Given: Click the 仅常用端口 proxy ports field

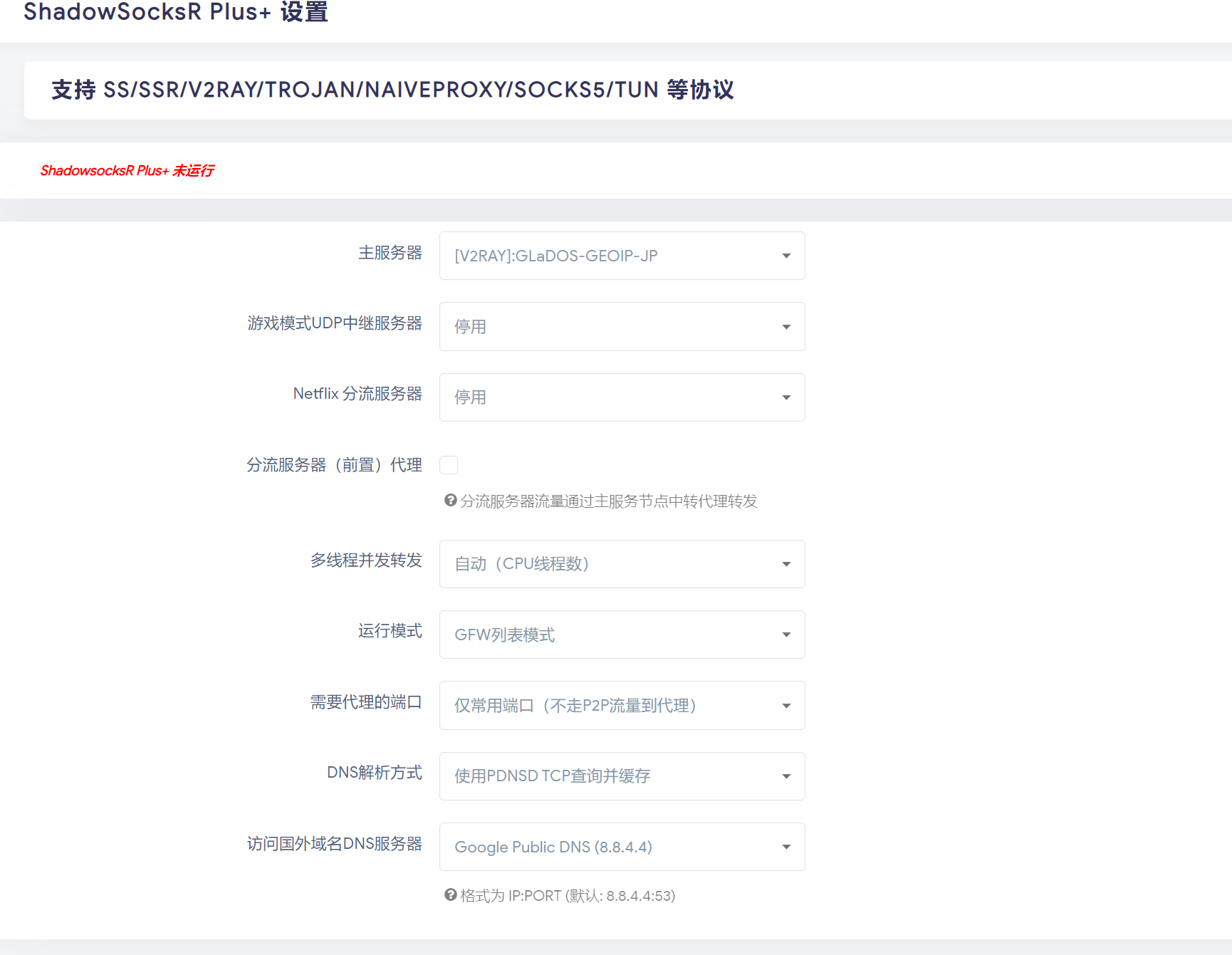Looking at the screenshot, I should point(622,705).
